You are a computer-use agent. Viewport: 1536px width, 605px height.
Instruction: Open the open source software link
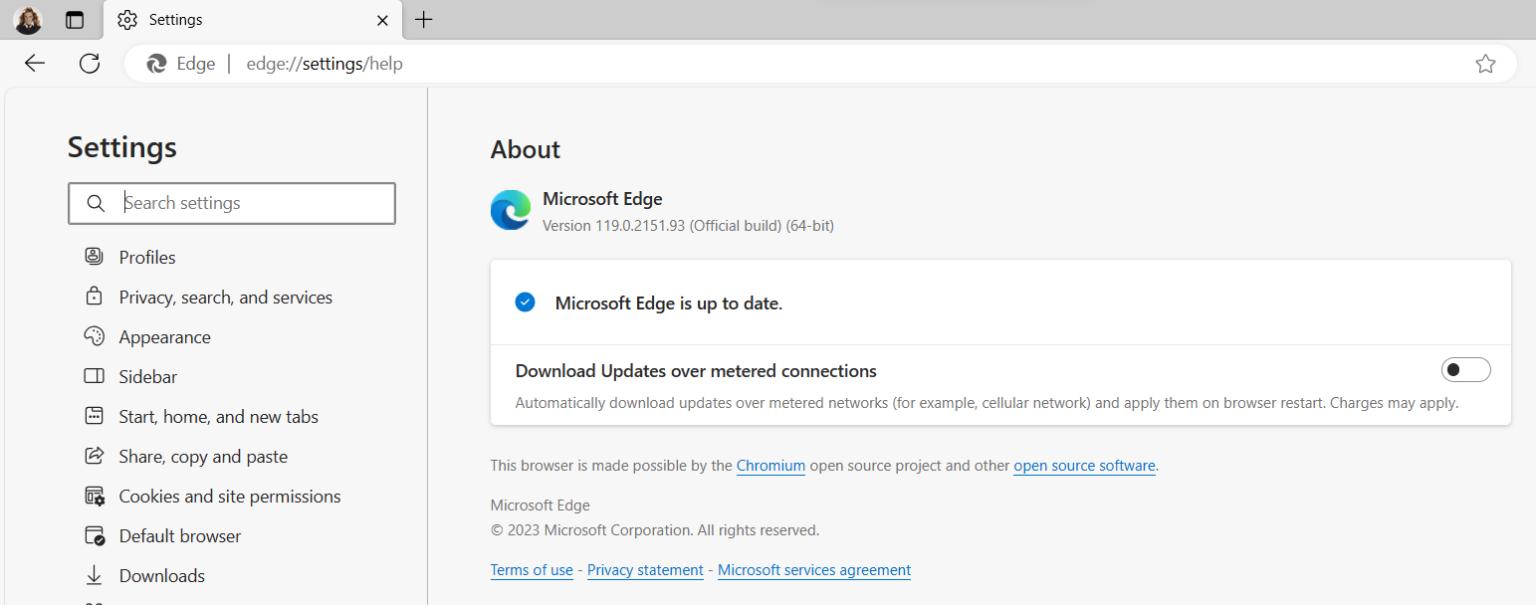pos(1084,466)
